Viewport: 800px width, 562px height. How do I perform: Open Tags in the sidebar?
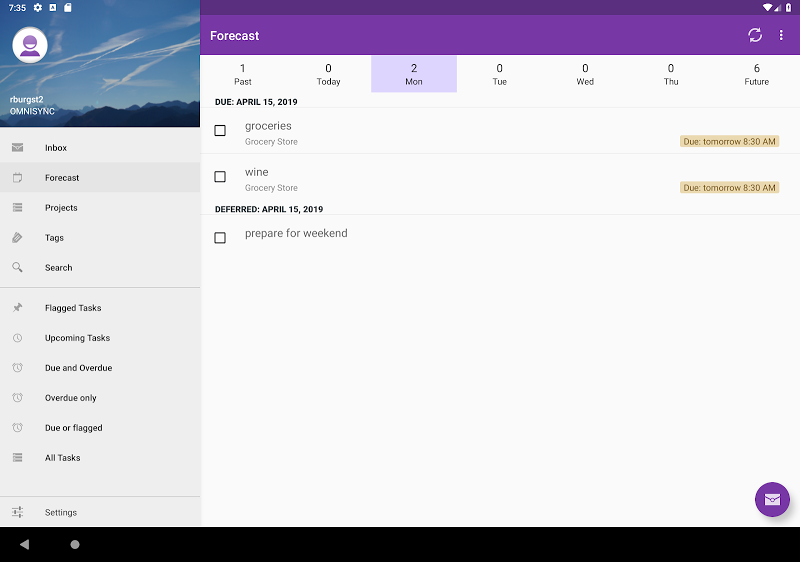point(54,238)
